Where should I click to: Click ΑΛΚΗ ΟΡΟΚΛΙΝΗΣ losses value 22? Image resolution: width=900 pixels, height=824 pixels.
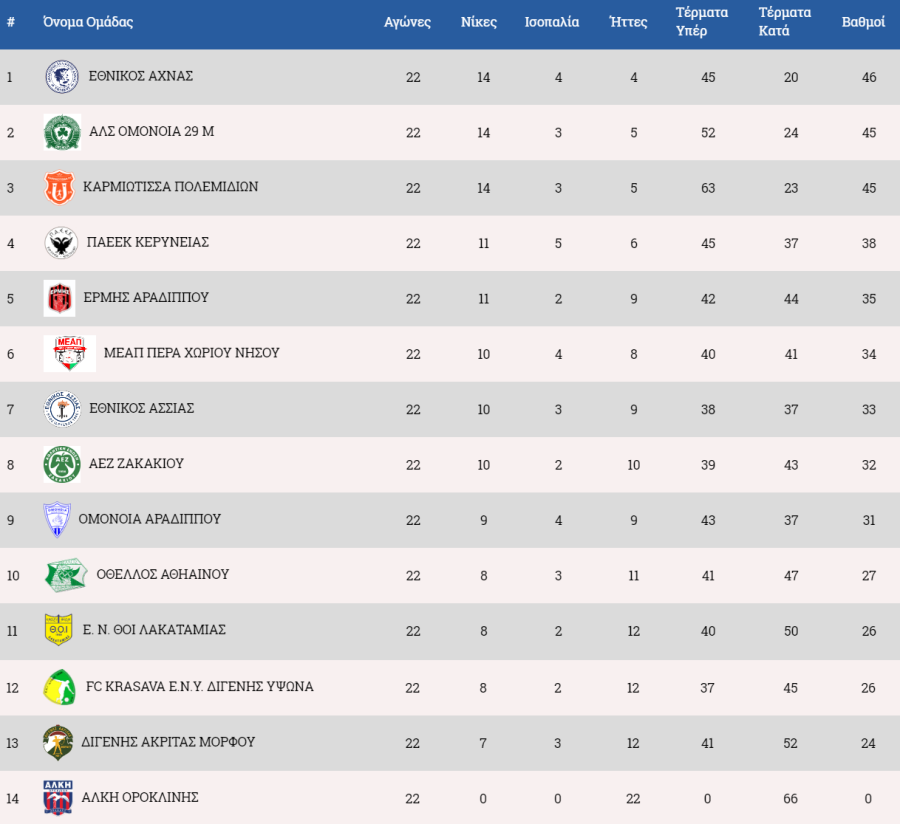click(x=633, y=799)
